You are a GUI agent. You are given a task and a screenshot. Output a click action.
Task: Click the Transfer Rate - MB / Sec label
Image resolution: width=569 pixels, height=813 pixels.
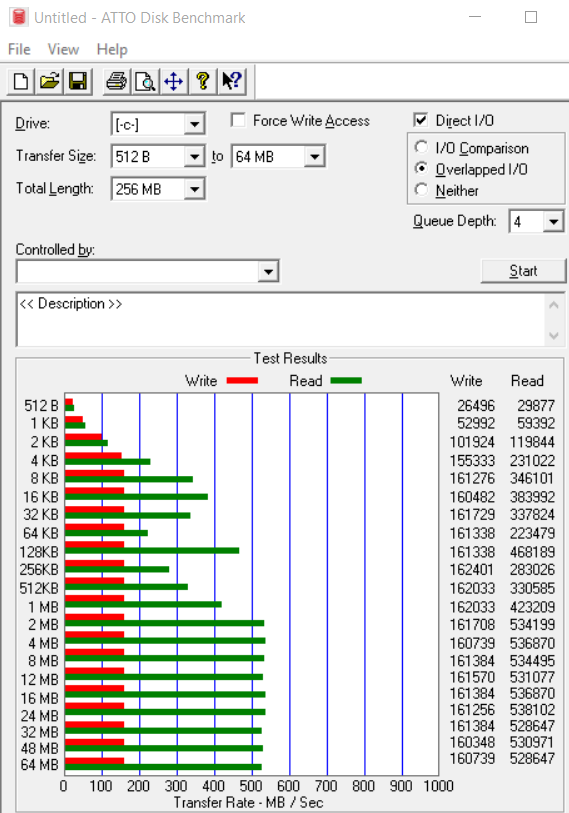pos(248,802)
